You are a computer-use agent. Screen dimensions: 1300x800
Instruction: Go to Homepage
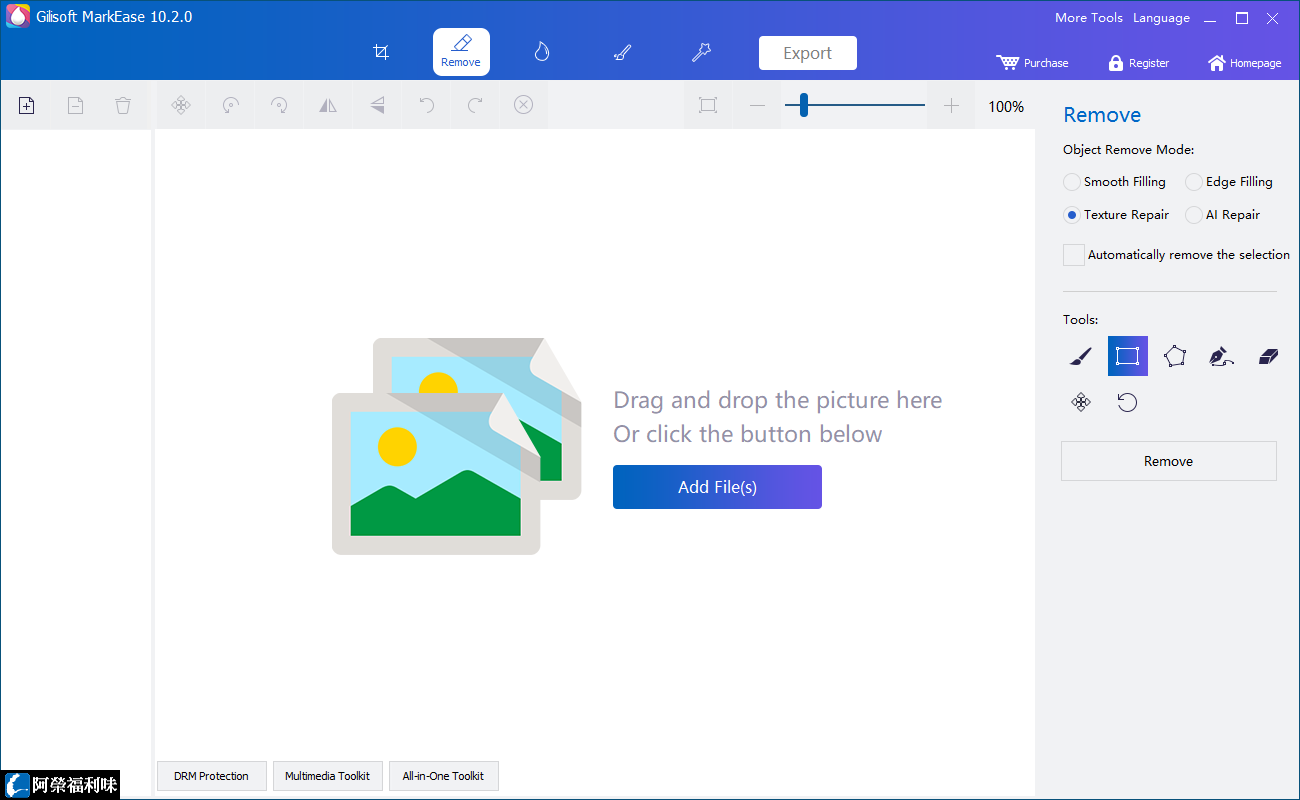point(1244,62)
